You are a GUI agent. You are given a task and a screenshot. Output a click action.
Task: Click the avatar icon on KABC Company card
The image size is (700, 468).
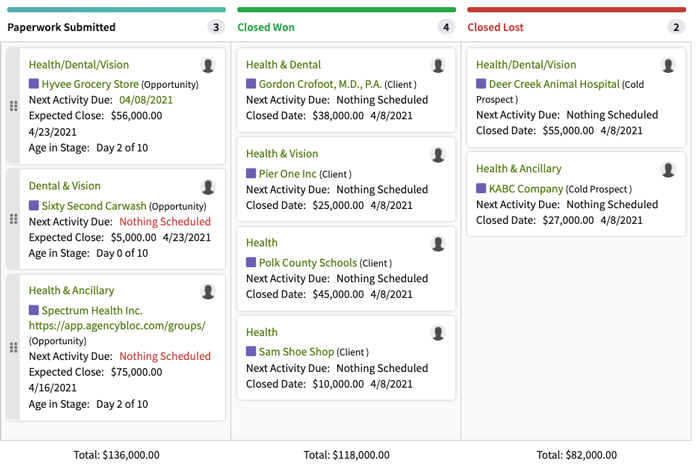pos(668,170)
